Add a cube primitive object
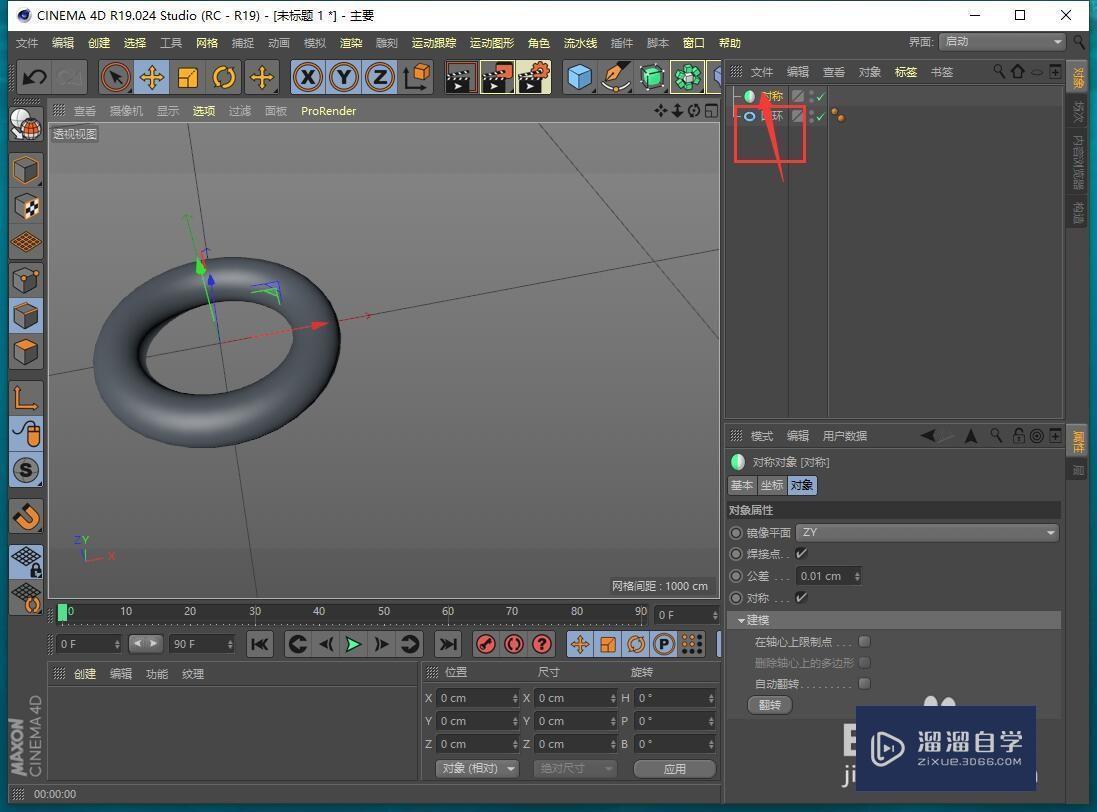Image resolution: width=1097 pixels, height=812 pixels. [x=580, y=77]
